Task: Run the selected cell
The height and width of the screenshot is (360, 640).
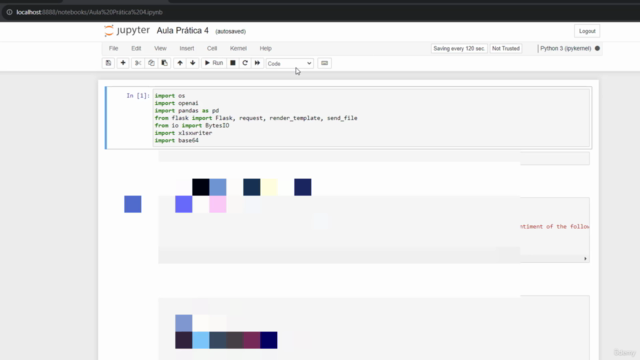Action: pyautogui.click(x=213, y=63)
